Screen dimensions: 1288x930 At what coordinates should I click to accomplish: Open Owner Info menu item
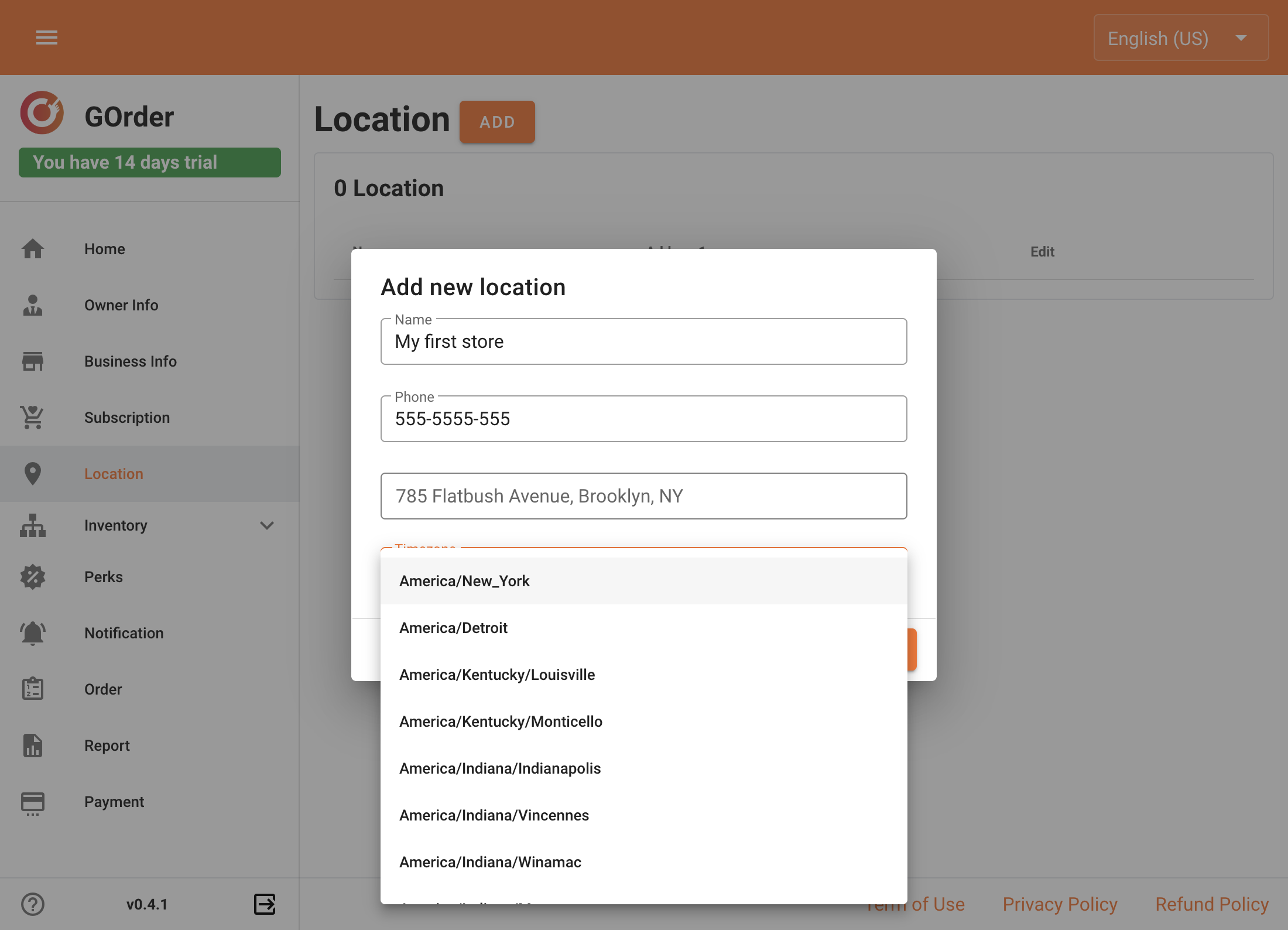click(x=150, y=305)
